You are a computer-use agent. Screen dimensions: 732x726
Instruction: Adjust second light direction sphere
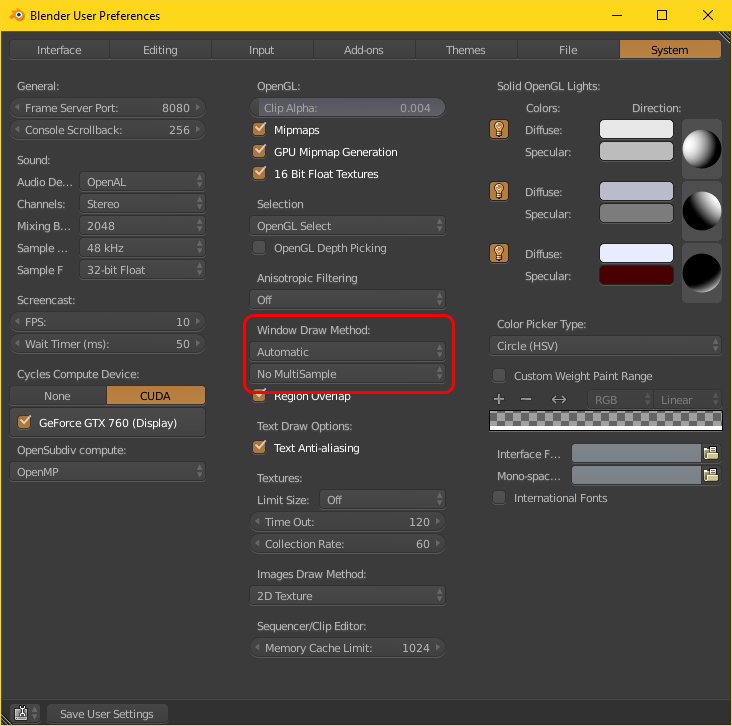tap(701, 211)
